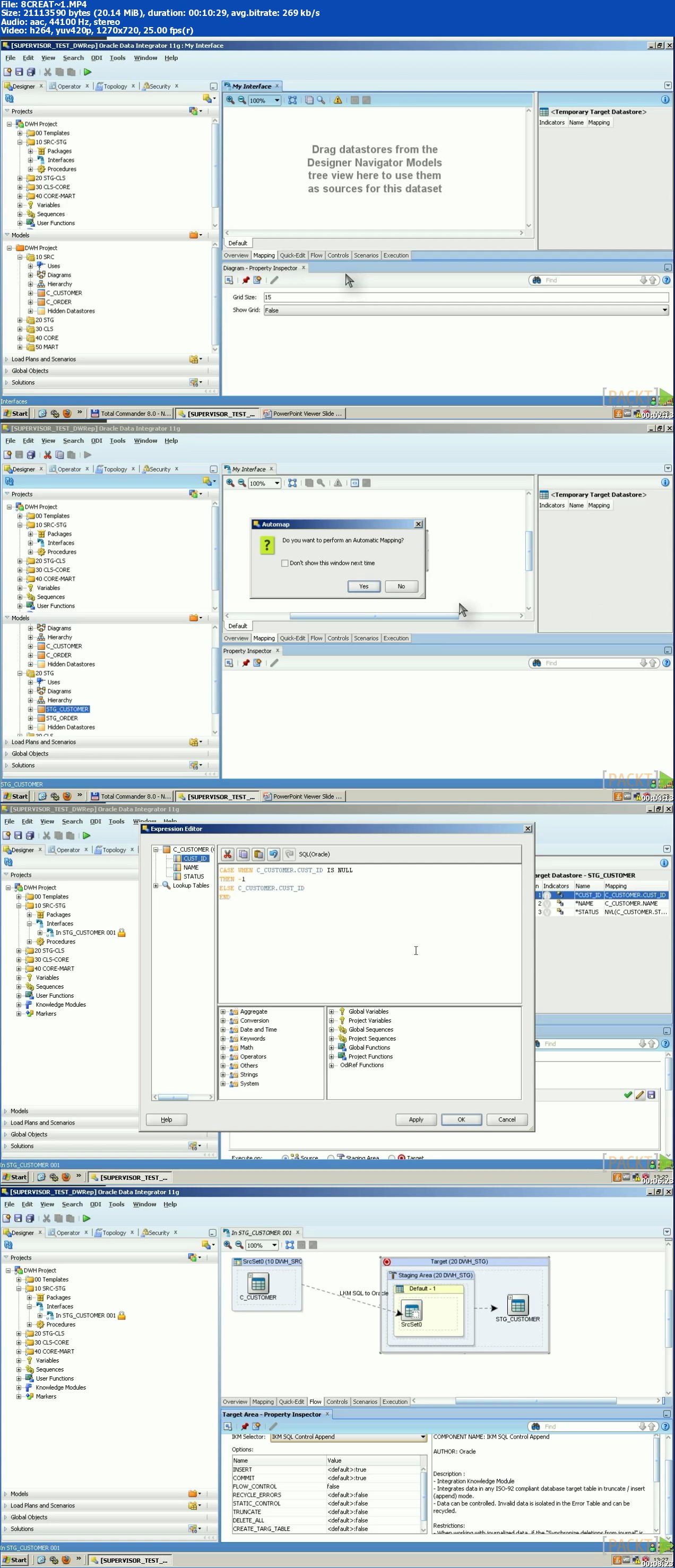Switch to the Target Area - Property Inspector tab

tap(271, 1414)
